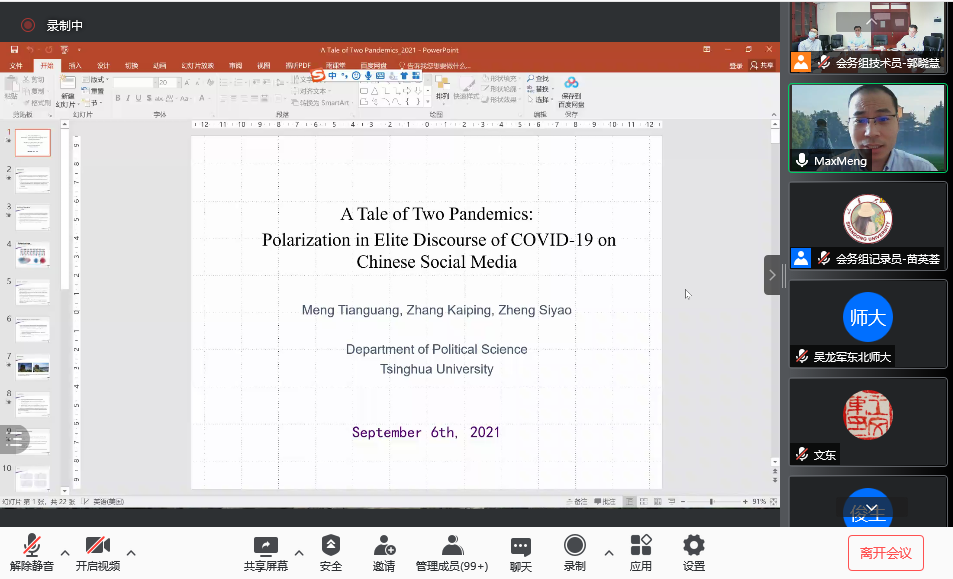The height and width of the screenshot is (579, 953).
Task: Expand audio options arrow beside 解除静音
Action: [x=65, y=553]
